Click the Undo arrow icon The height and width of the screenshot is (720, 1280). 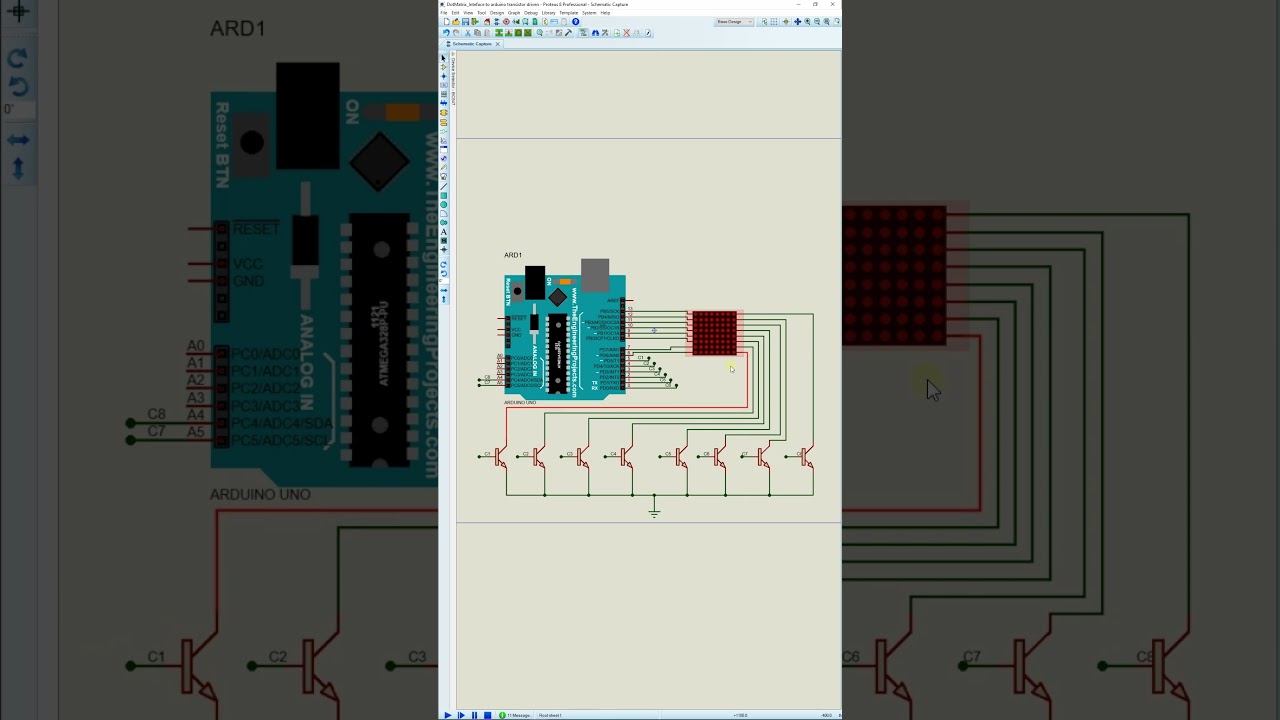(446, 33)
